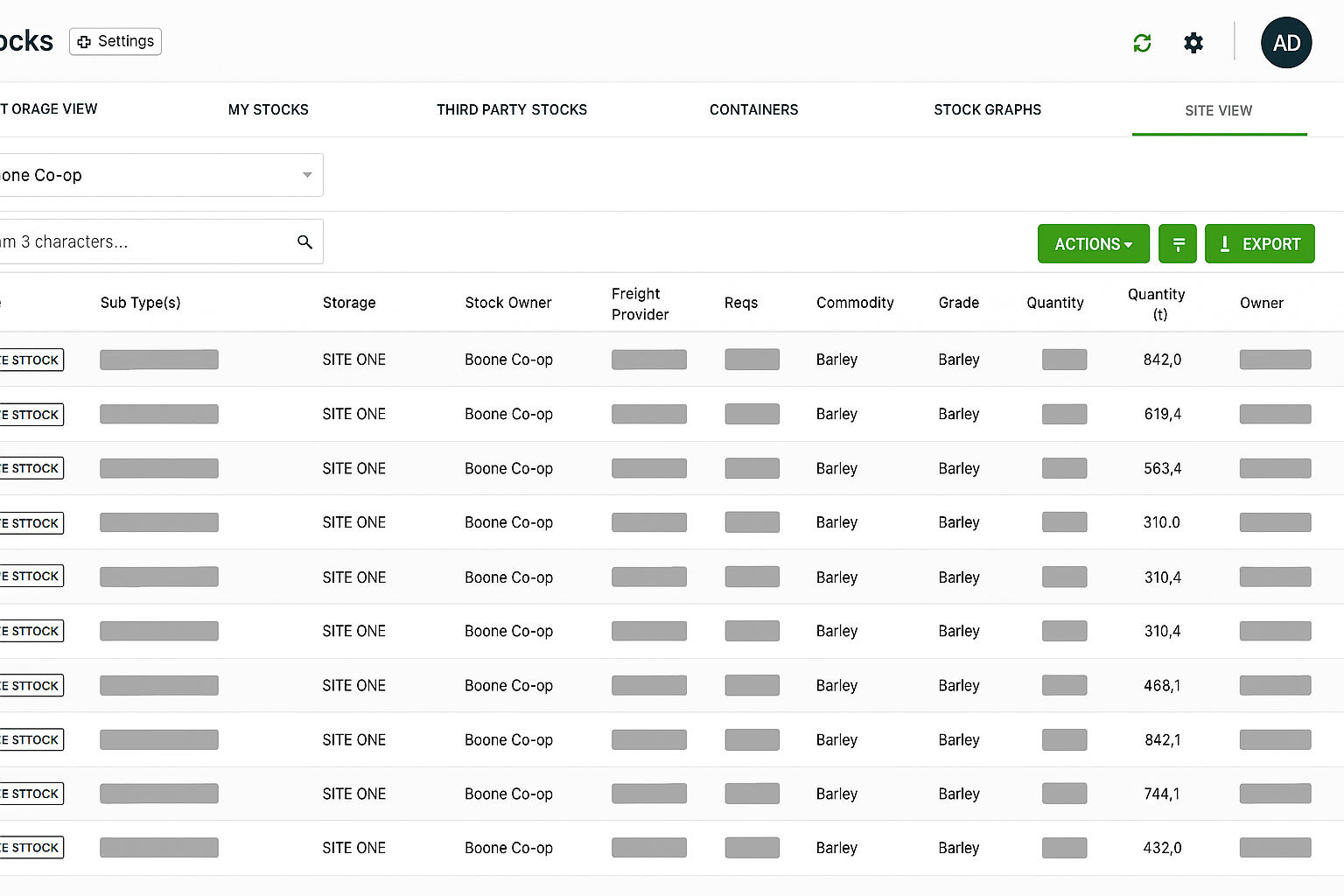Viewport: 1344px width, 896px height.
Task: Click the Storage column header
Action: pyautogui.click(x=349, y=303)
